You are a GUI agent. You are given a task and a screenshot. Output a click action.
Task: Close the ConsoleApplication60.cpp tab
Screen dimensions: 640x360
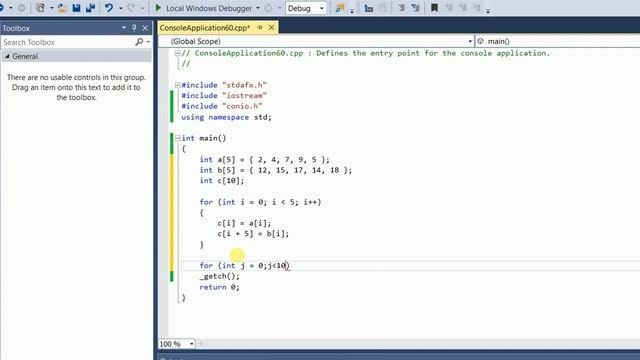pos(271,27)
